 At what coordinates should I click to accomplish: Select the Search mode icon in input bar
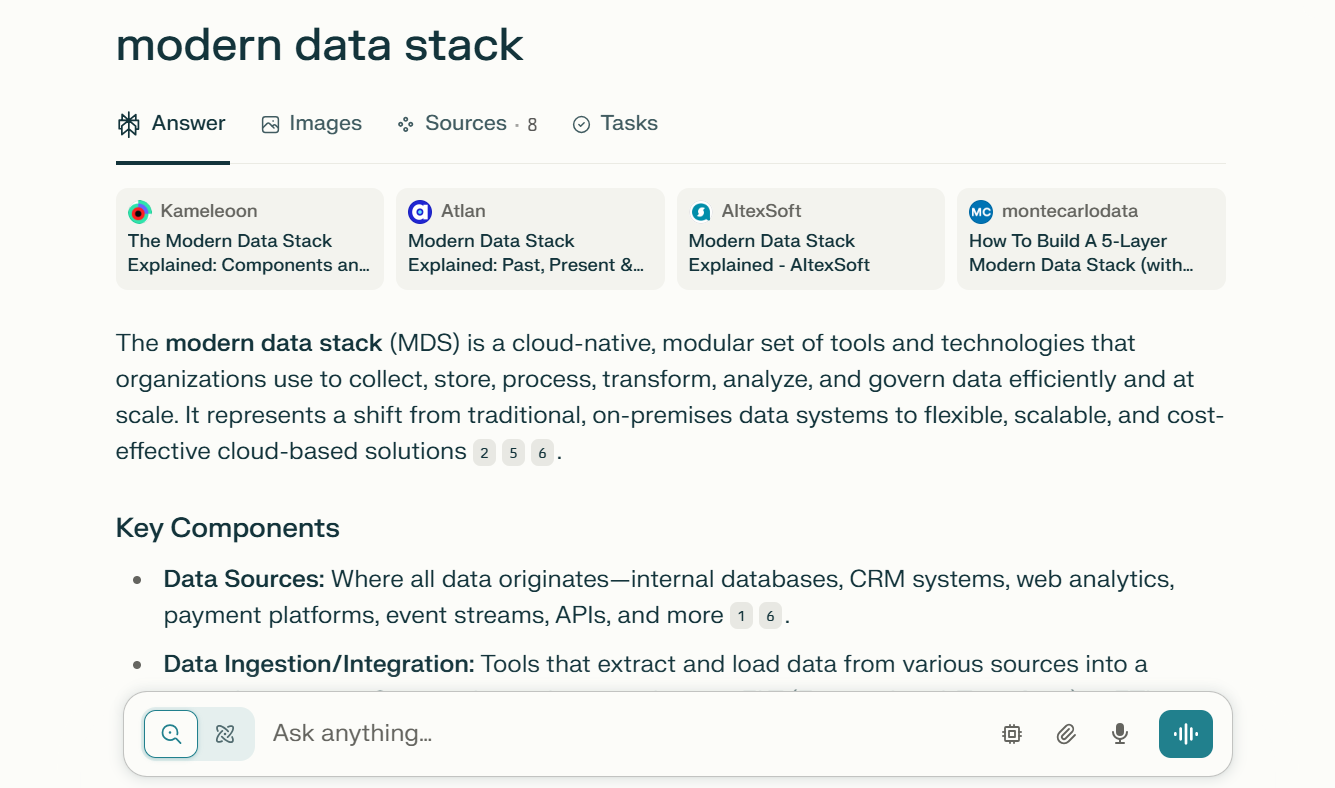coord(171,734)
